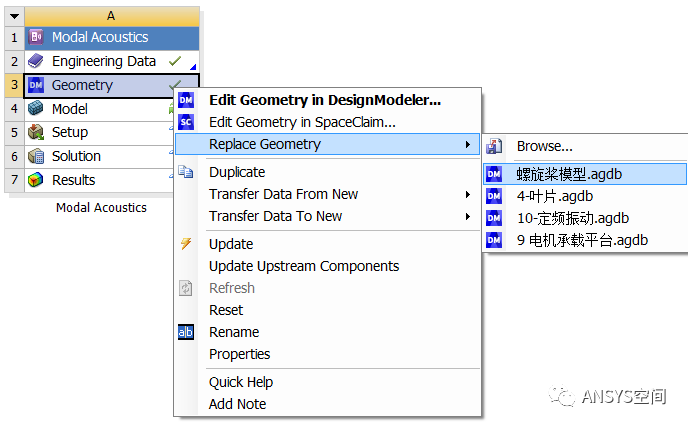This screenshot has width=688, height=426.
Task: Click the Duplicate copy icon
Action: point(186,172)
